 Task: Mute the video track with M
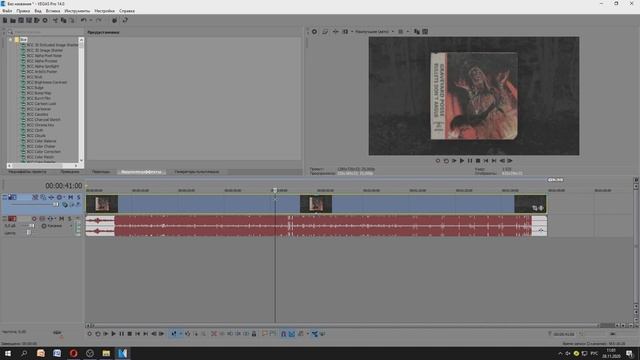point(70,197)
